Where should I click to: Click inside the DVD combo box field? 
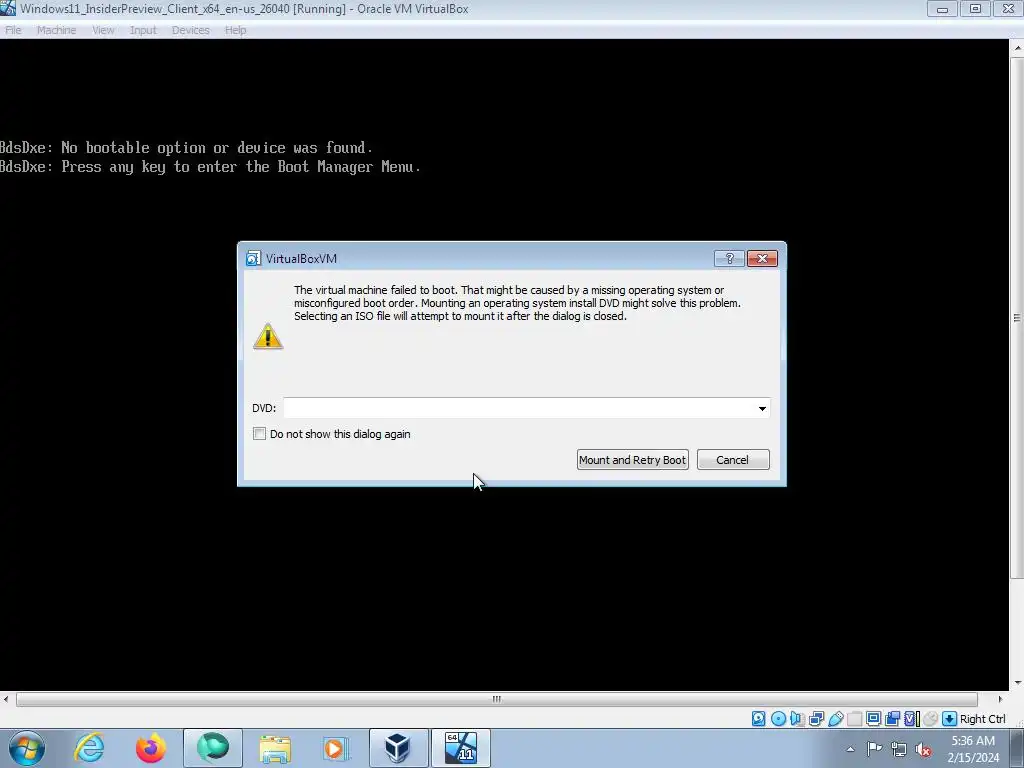point(526,408)
